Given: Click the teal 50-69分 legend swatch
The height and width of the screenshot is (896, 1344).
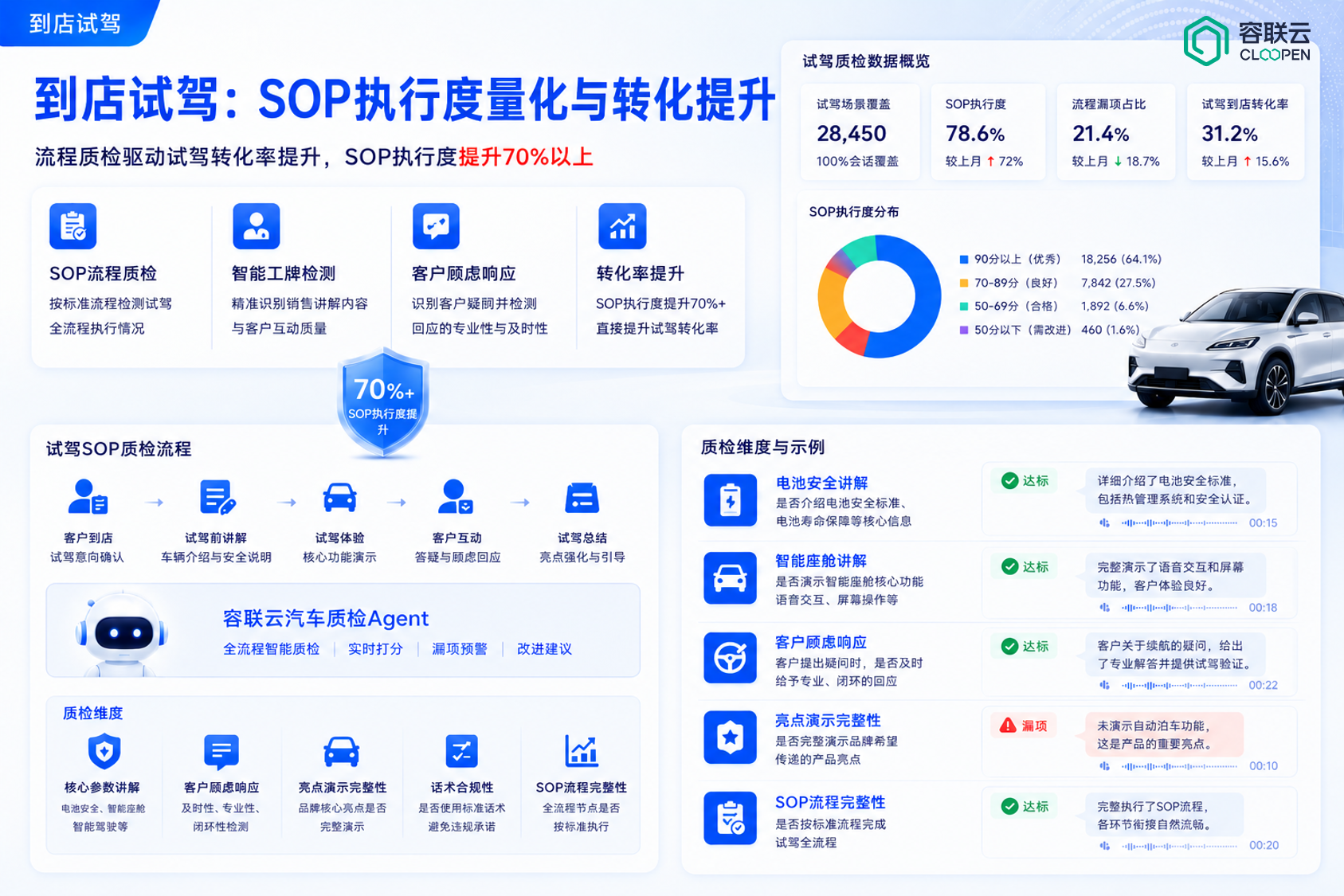Looking at the screenshot, I should [x=964, y=307].
